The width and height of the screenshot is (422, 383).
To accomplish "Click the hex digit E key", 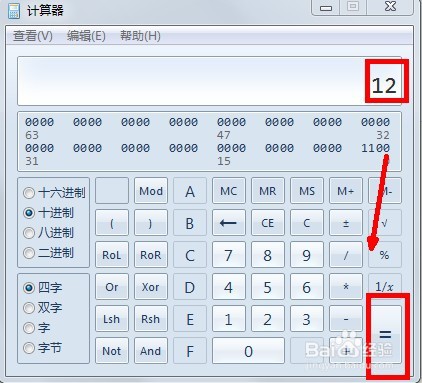I will tap(190, 319).
